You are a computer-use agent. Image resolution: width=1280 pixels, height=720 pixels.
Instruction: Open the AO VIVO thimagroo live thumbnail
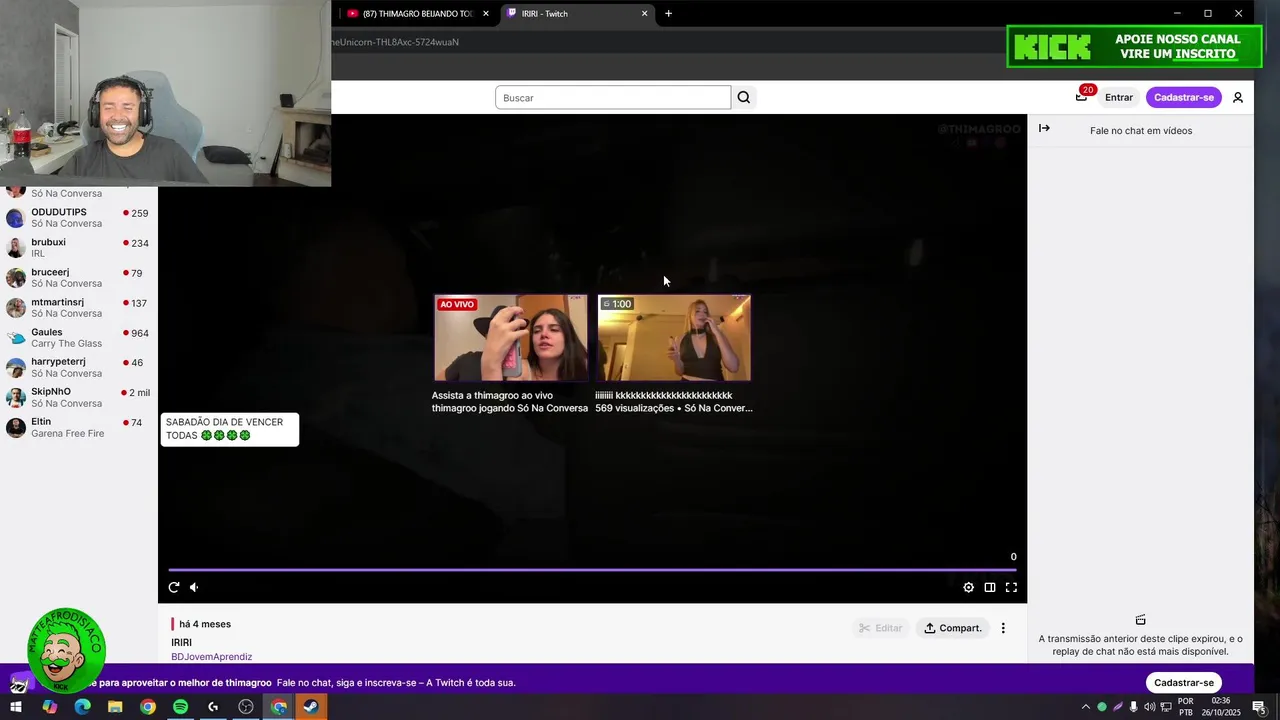(x=511, y=338)
